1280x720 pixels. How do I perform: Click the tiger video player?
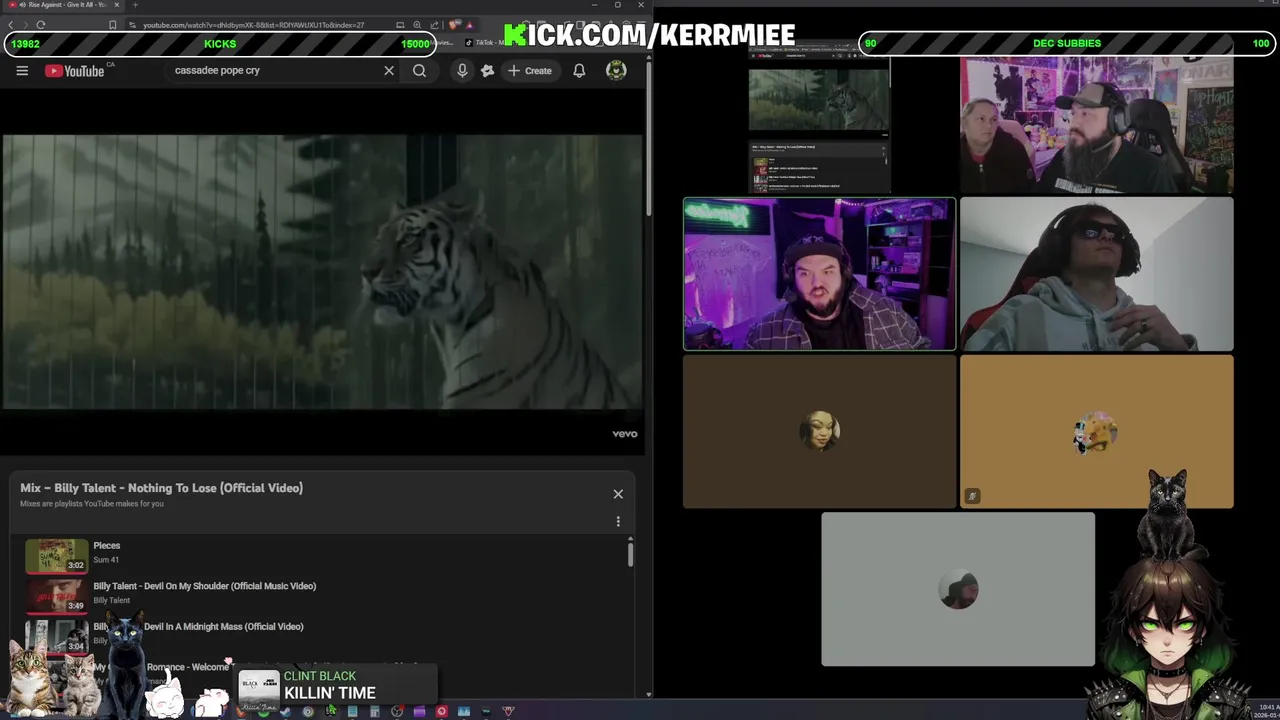point(322,272)
